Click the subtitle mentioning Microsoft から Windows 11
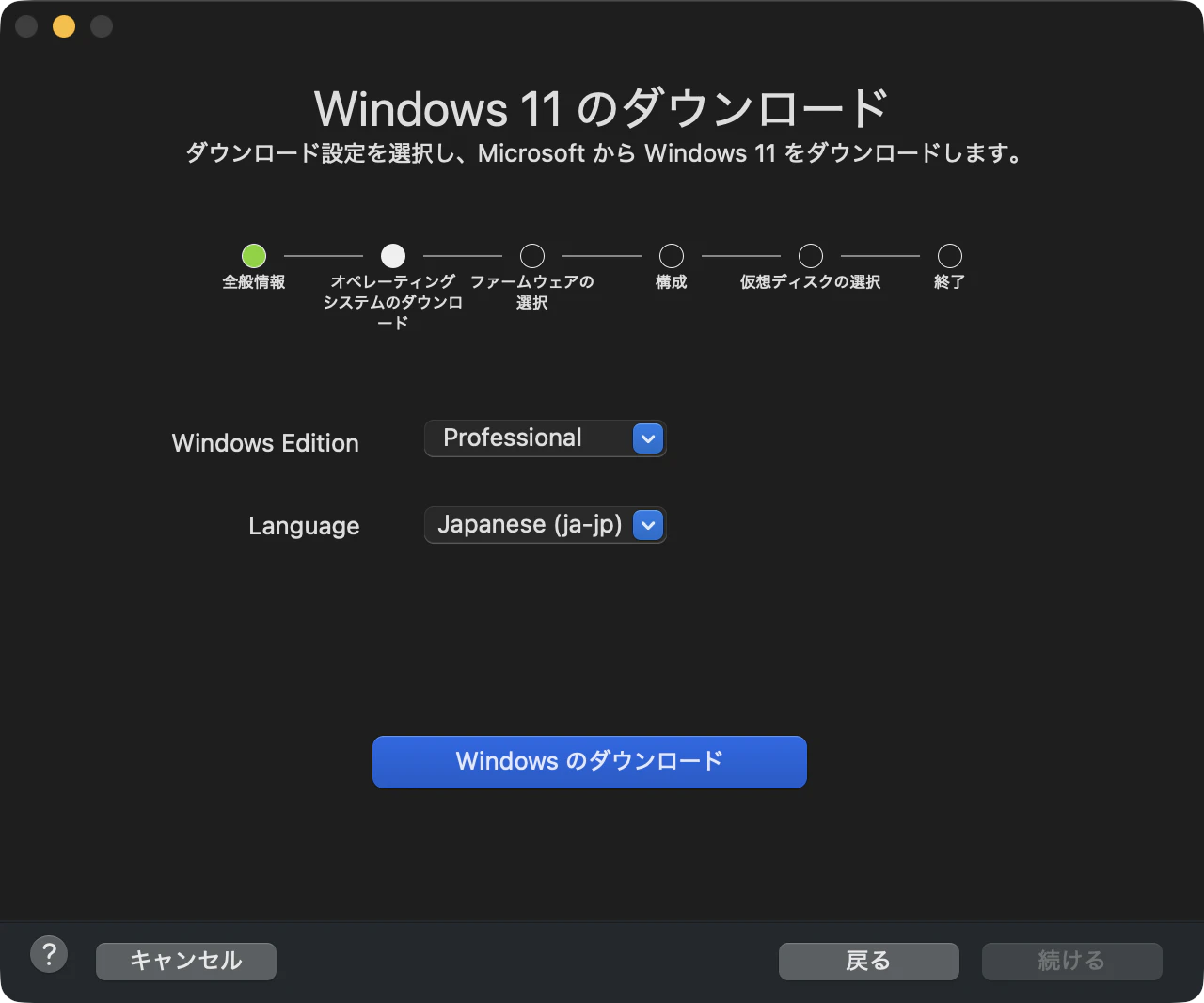Image resolution: width=1204 pixels, height=1003 pixels. pos(604,153)
